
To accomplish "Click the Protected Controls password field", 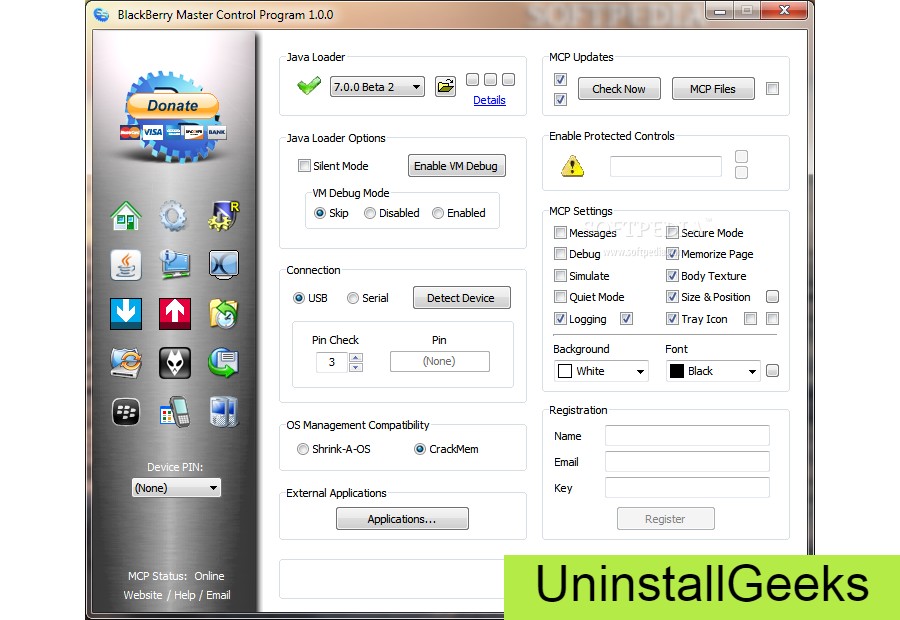I will [x=666, y=166].
